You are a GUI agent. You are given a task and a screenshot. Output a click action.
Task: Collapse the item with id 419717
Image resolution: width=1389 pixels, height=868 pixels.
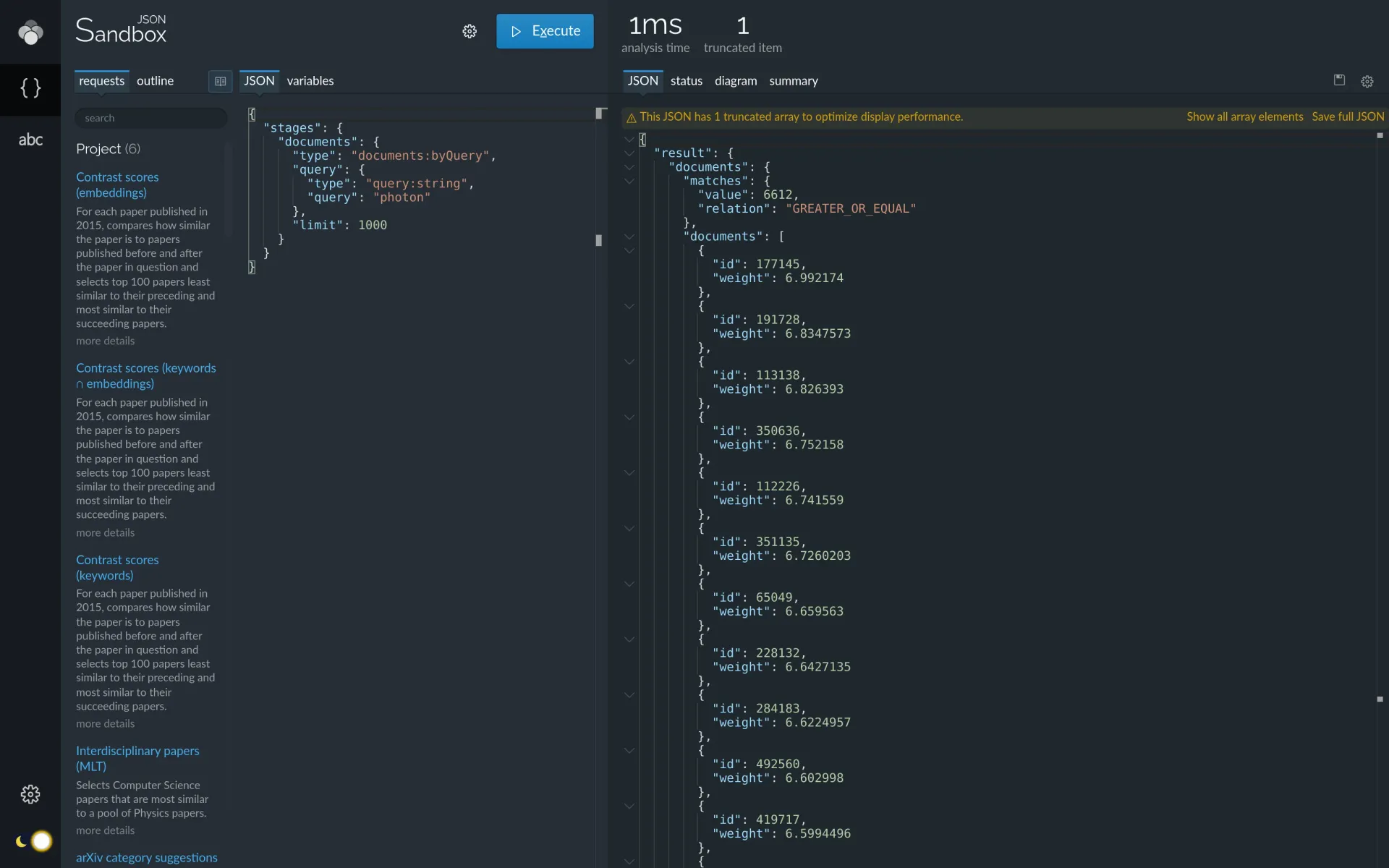[x=629, y=806]
